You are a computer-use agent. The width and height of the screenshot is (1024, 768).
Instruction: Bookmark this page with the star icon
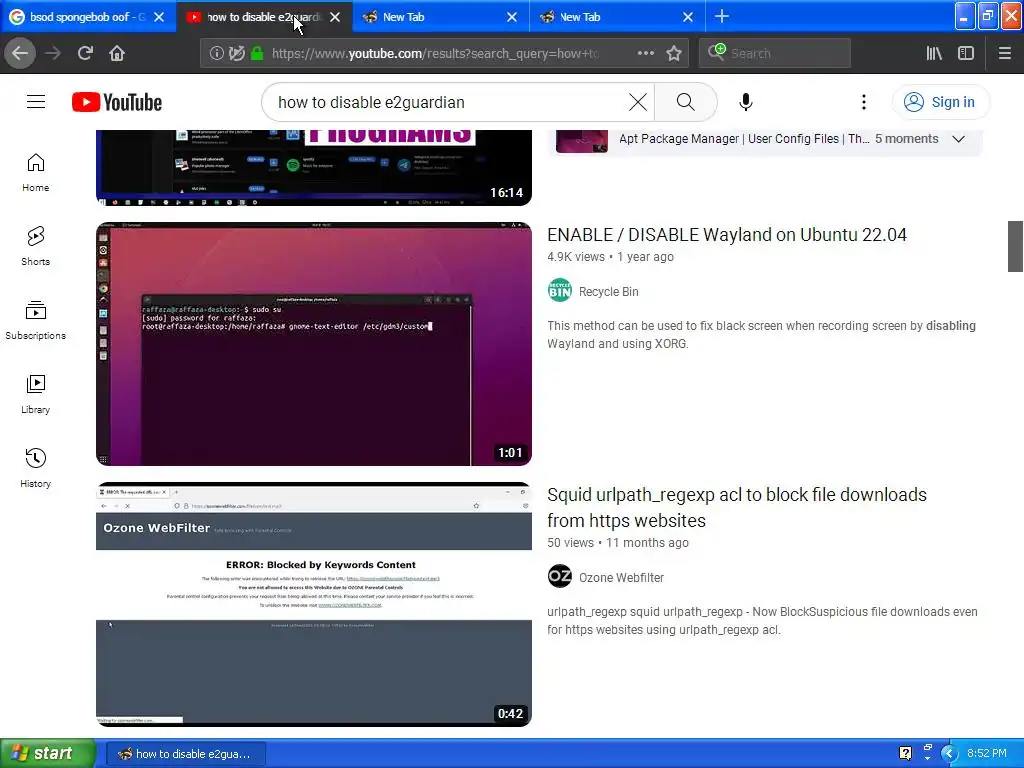674,53
